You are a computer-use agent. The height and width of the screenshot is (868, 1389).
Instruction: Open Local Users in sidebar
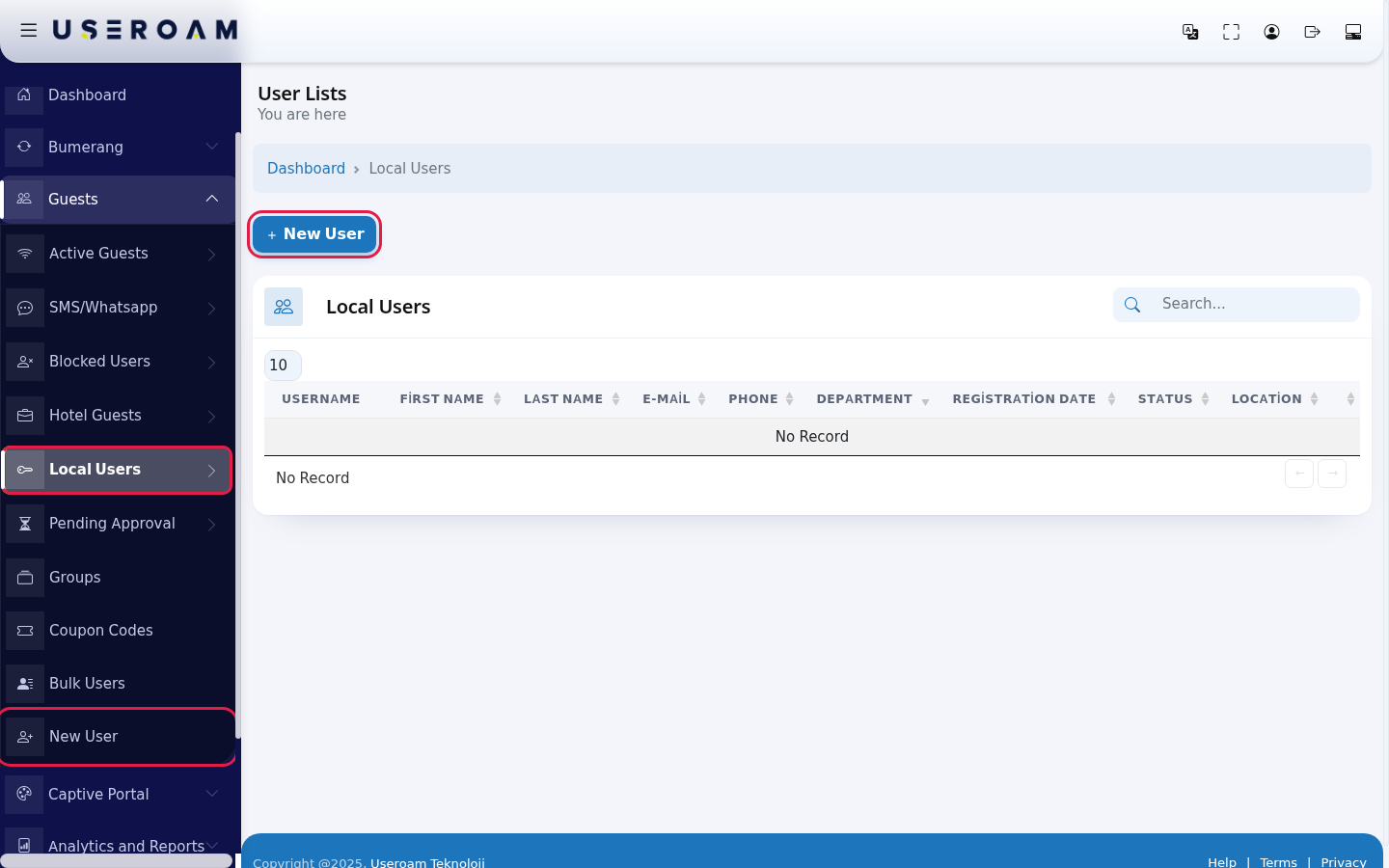tap(118, 470)
